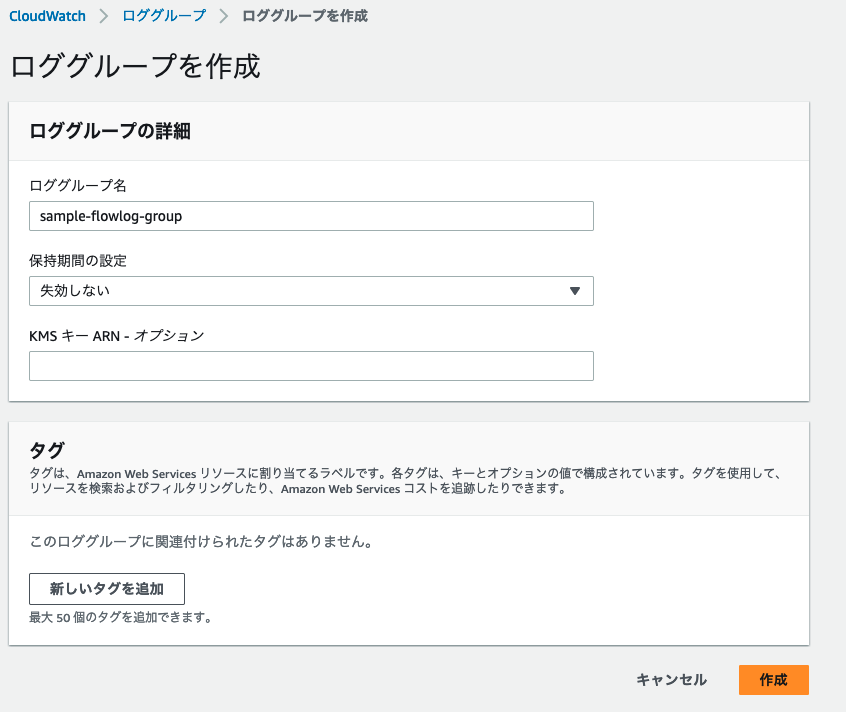Screen dimensions: 846x712
Task: Go to the ロググループ breadcrumb link
Action: click(164, 16)
